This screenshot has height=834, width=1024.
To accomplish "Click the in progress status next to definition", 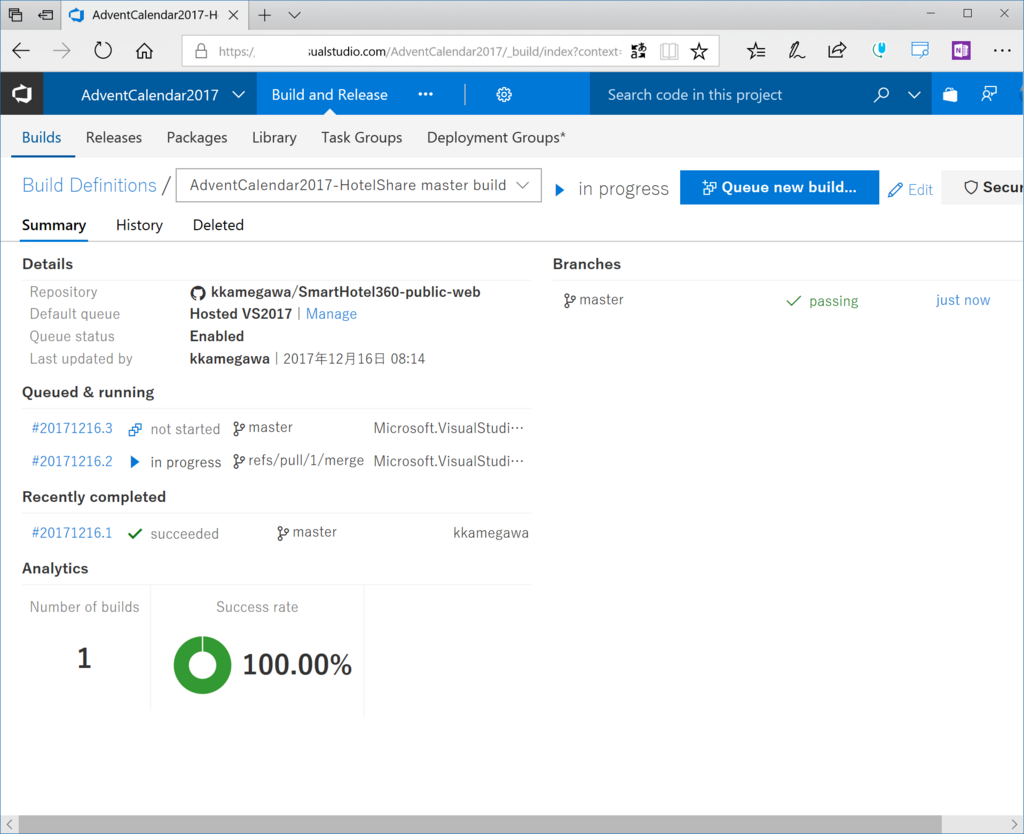I will click(x=623, y=189).
